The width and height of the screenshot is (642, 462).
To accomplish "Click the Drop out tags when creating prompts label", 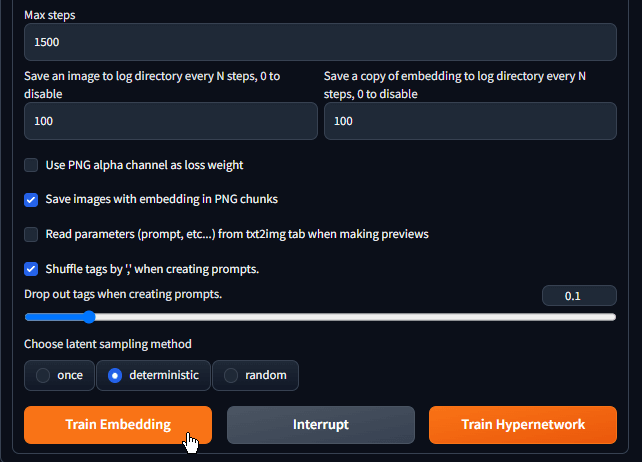I will coord(123,294).
